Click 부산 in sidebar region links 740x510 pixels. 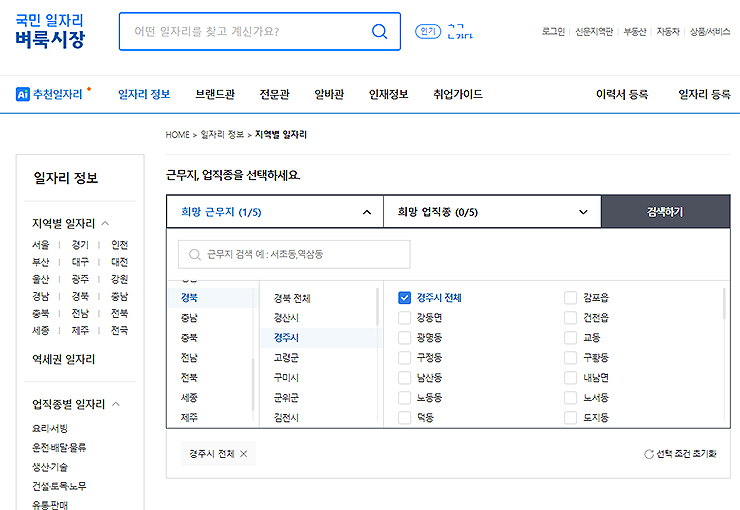tap(41, 262)
